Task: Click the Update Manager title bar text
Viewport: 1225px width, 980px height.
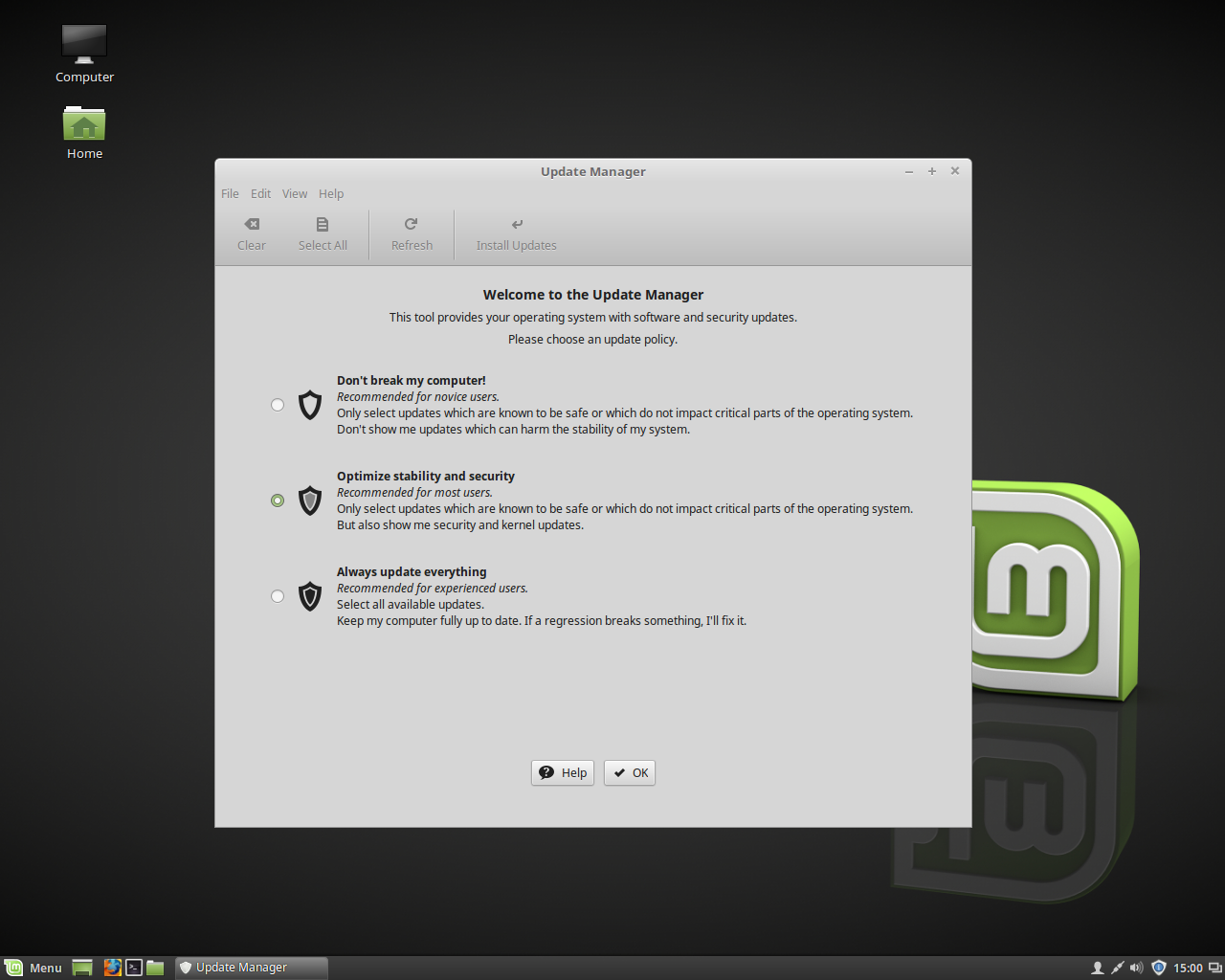Action: 593,172
